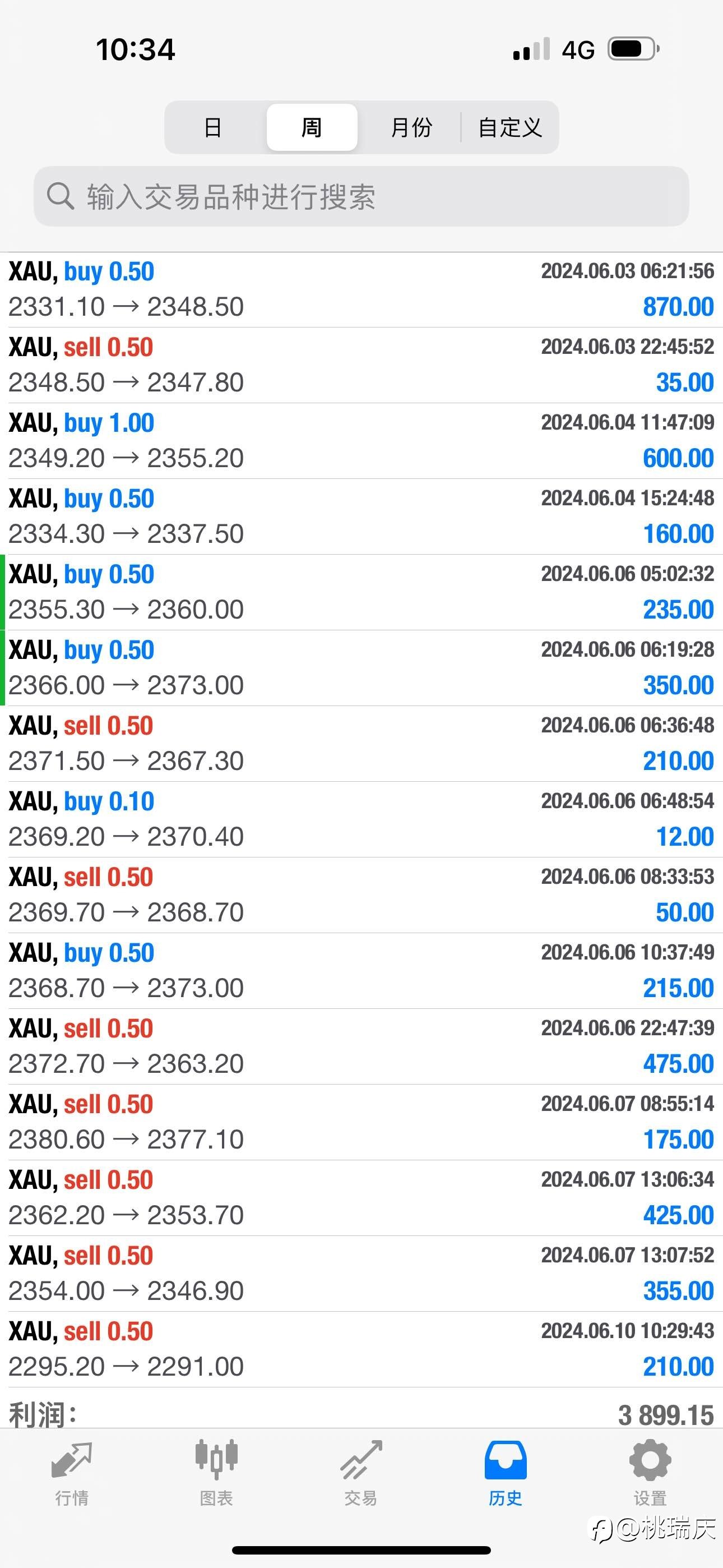Tap the search magnifier icon
The height and width of the screenshot is (1568, 723).
pos(59,196)
